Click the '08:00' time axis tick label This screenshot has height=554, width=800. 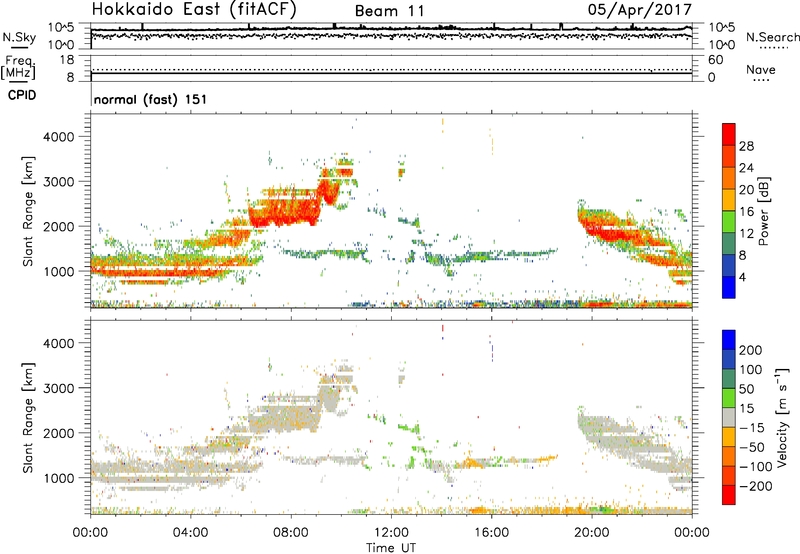click(291, 533)
